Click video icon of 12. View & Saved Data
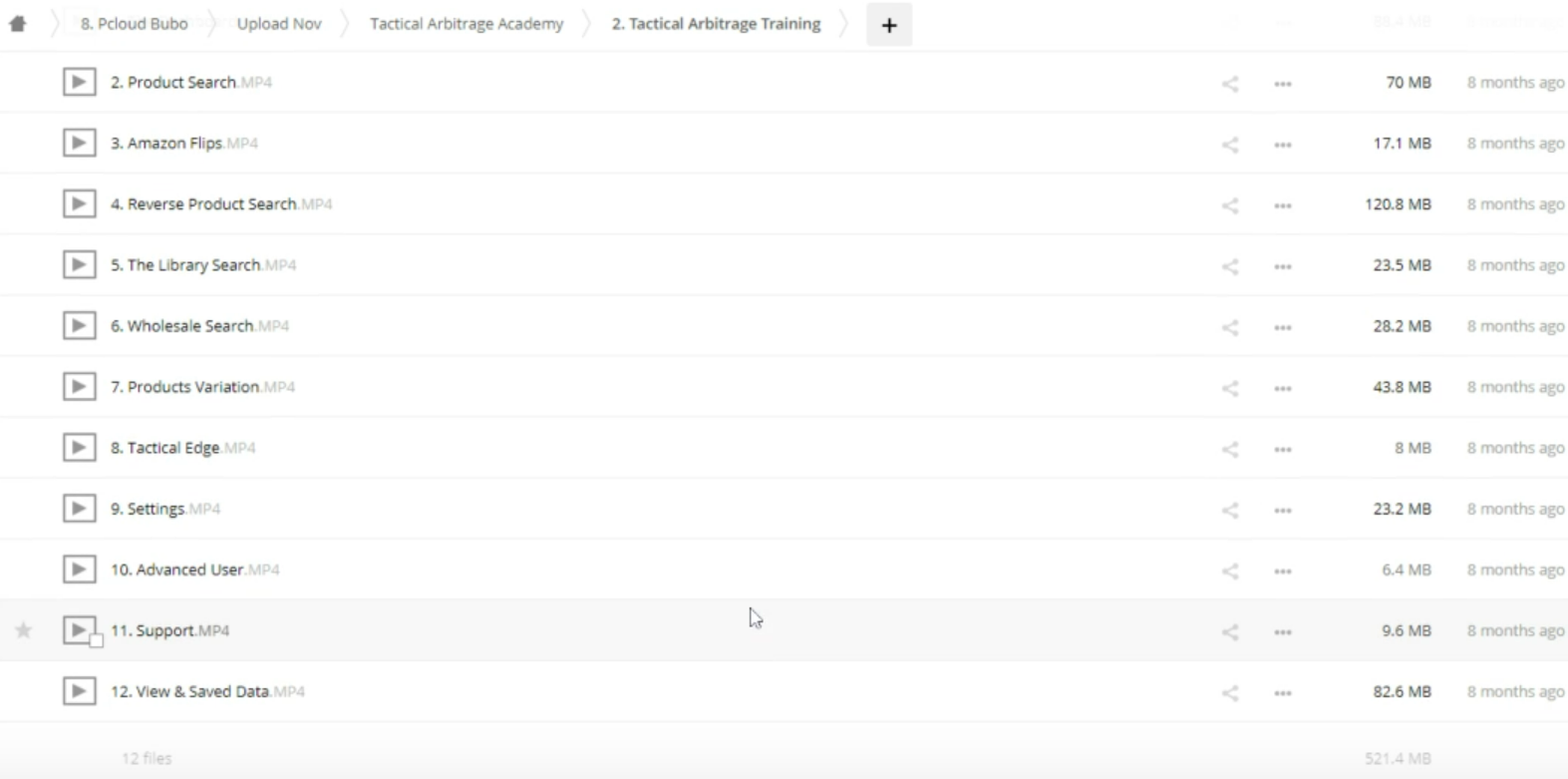 click(x=79, y=690)
